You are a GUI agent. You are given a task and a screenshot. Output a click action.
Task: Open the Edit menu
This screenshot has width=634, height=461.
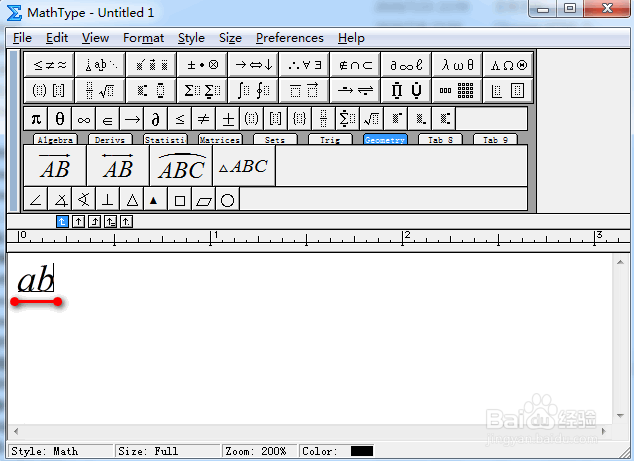[x=57, y=38]
